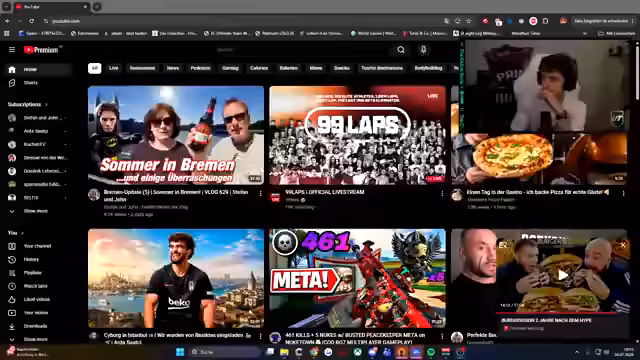Open the Sommer in Bremen thumbnail

pyautogui.click(x=176, y=135)
